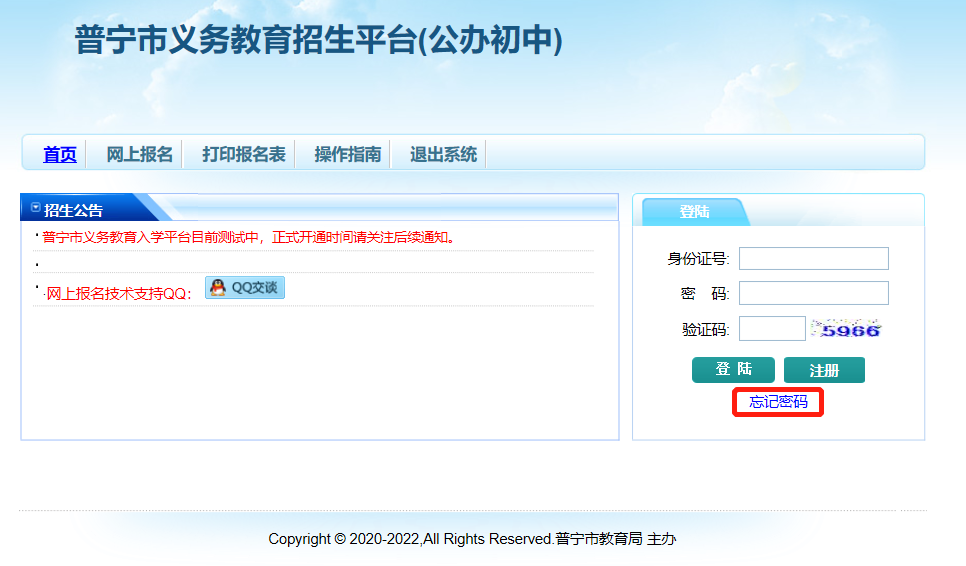
Task: Refresh the 5966 captcha image
Action: pos(846,329)
